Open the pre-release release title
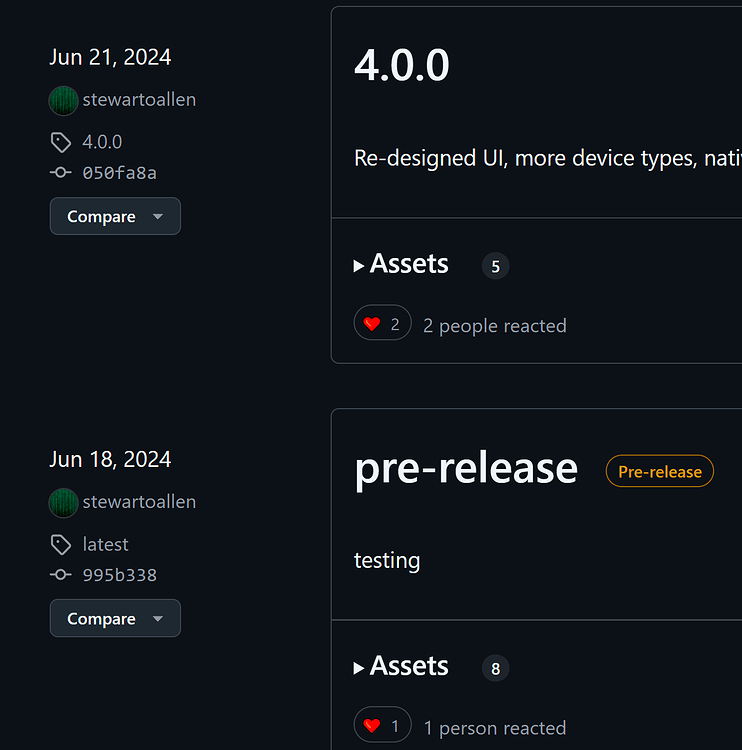The width and height of the screenshot is (742, 750). (x=466, y=469)
